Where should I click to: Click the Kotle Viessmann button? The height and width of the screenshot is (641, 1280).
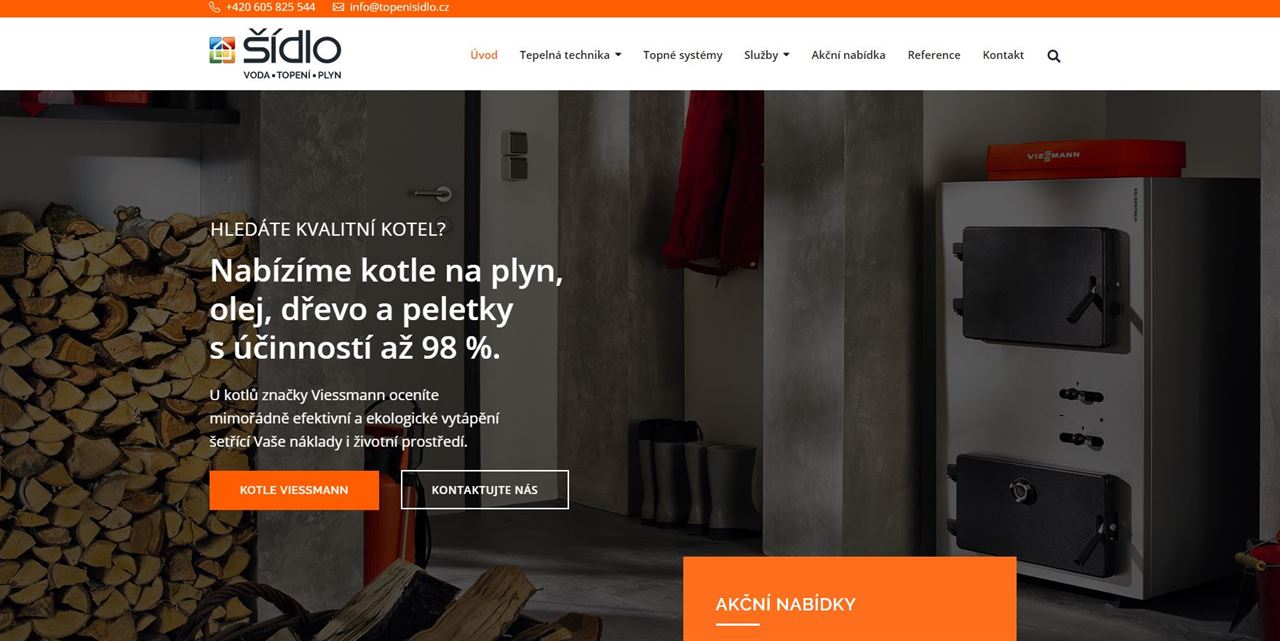294,490
